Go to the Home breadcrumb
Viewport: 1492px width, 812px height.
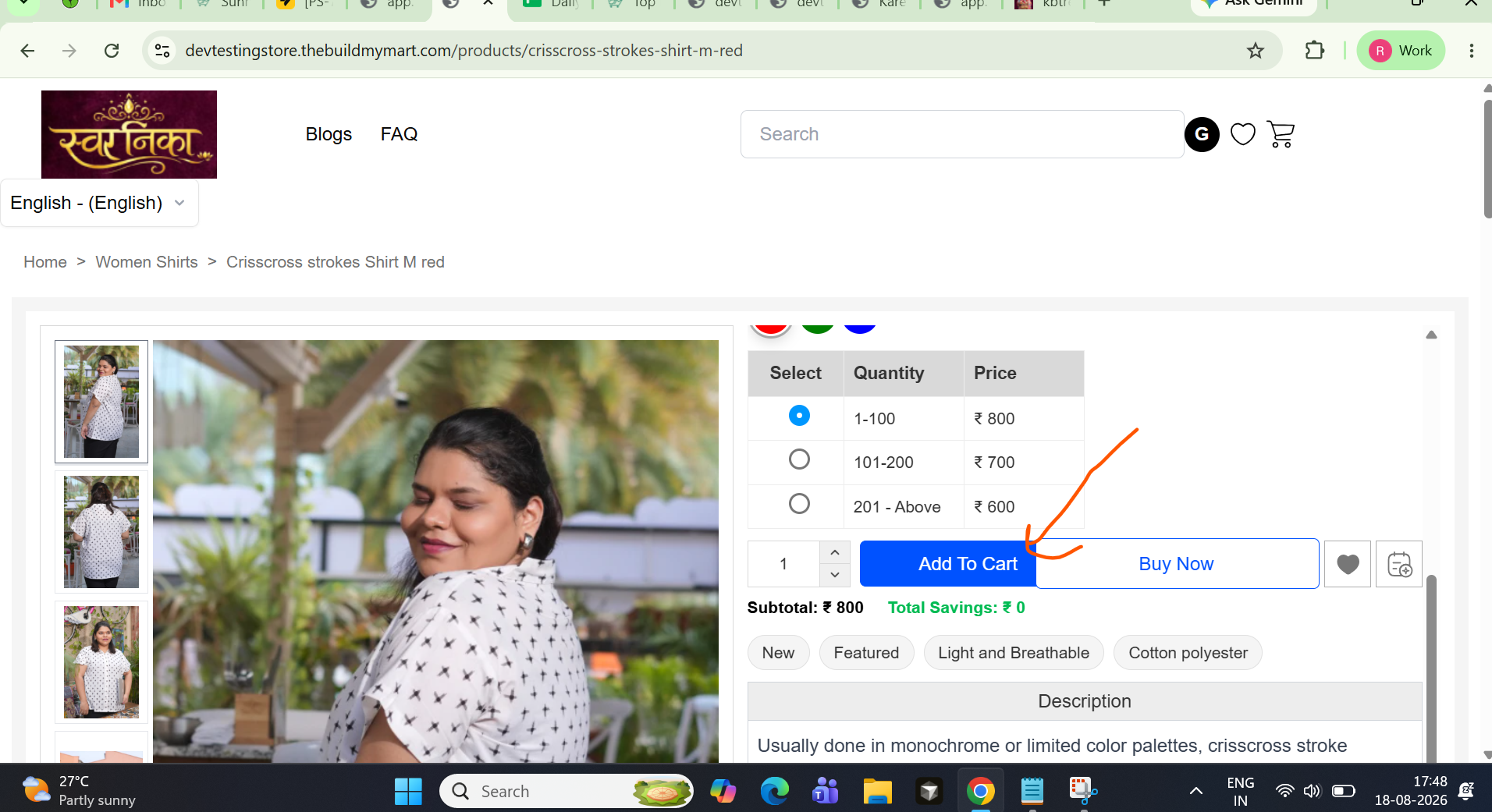[x=45, y=262]
